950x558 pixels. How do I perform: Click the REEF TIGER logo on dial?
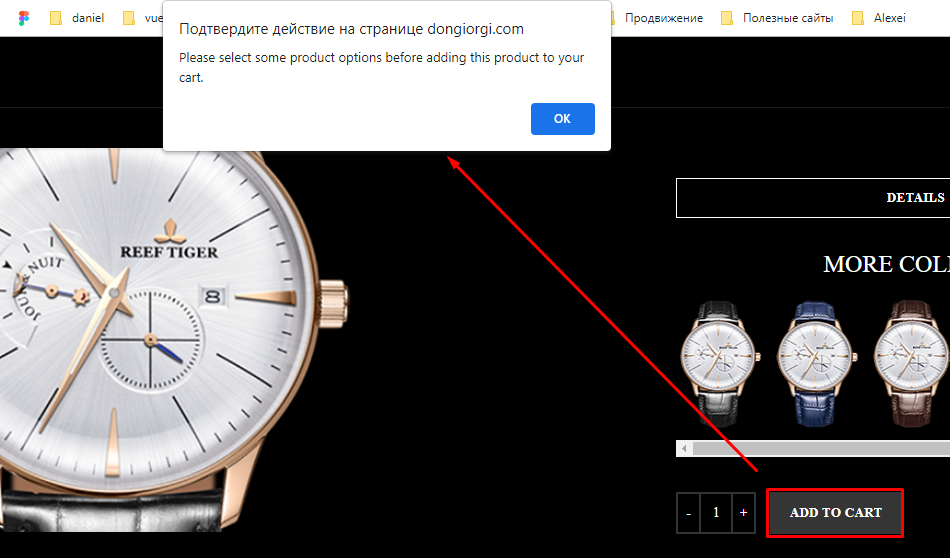point(169,241)
